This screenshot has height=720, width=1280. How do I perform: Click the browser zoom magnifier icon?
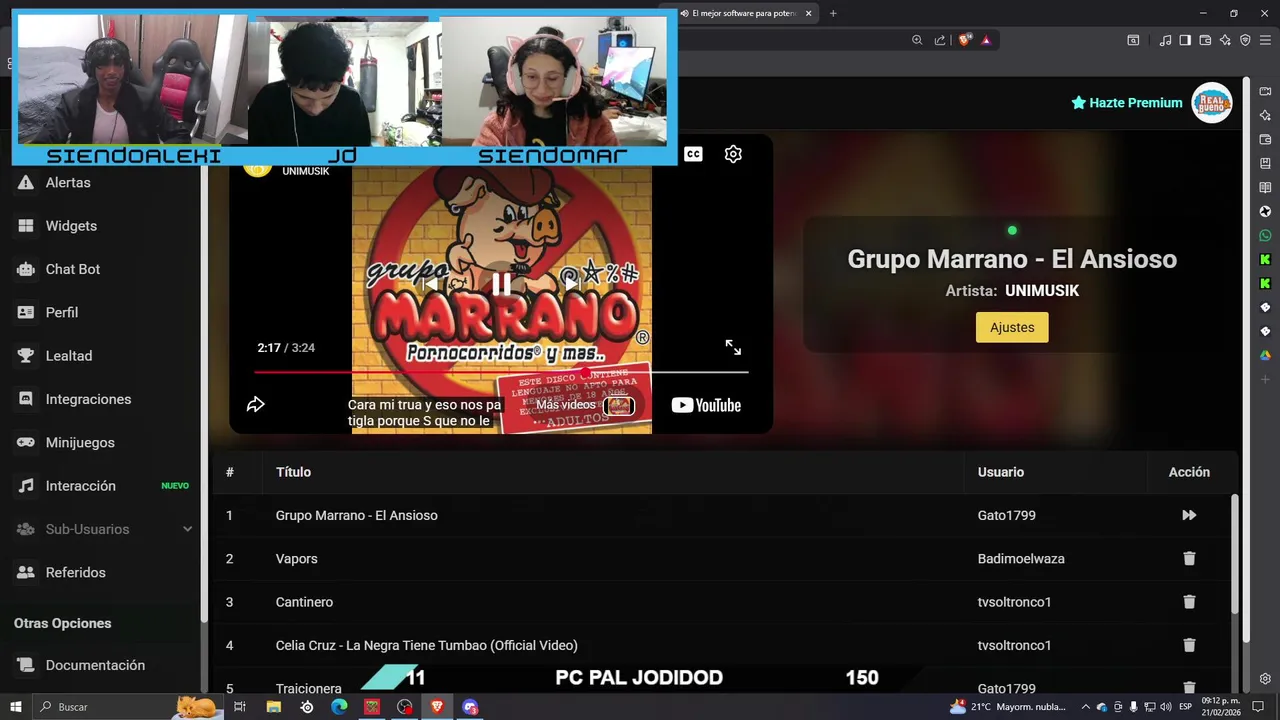[917, 40]
